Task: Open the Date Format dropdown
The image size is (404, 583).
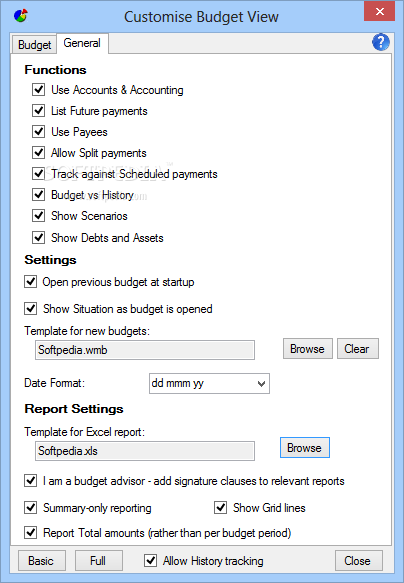Action: click(x=209, y=383)
